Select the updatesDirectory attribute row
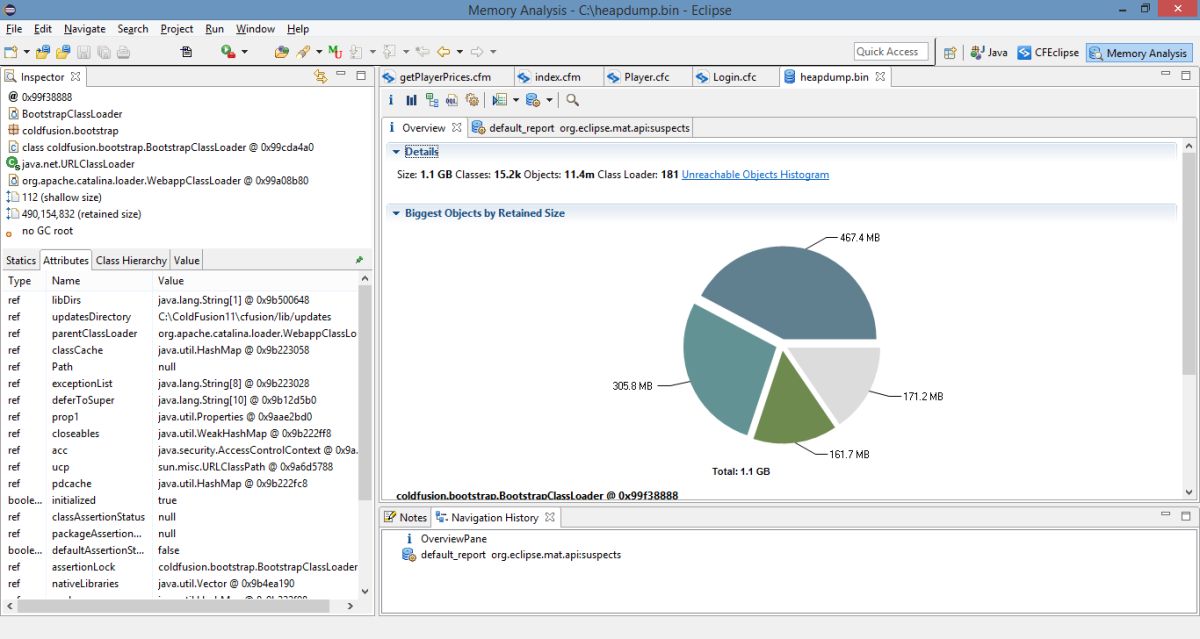 (181, 317)
